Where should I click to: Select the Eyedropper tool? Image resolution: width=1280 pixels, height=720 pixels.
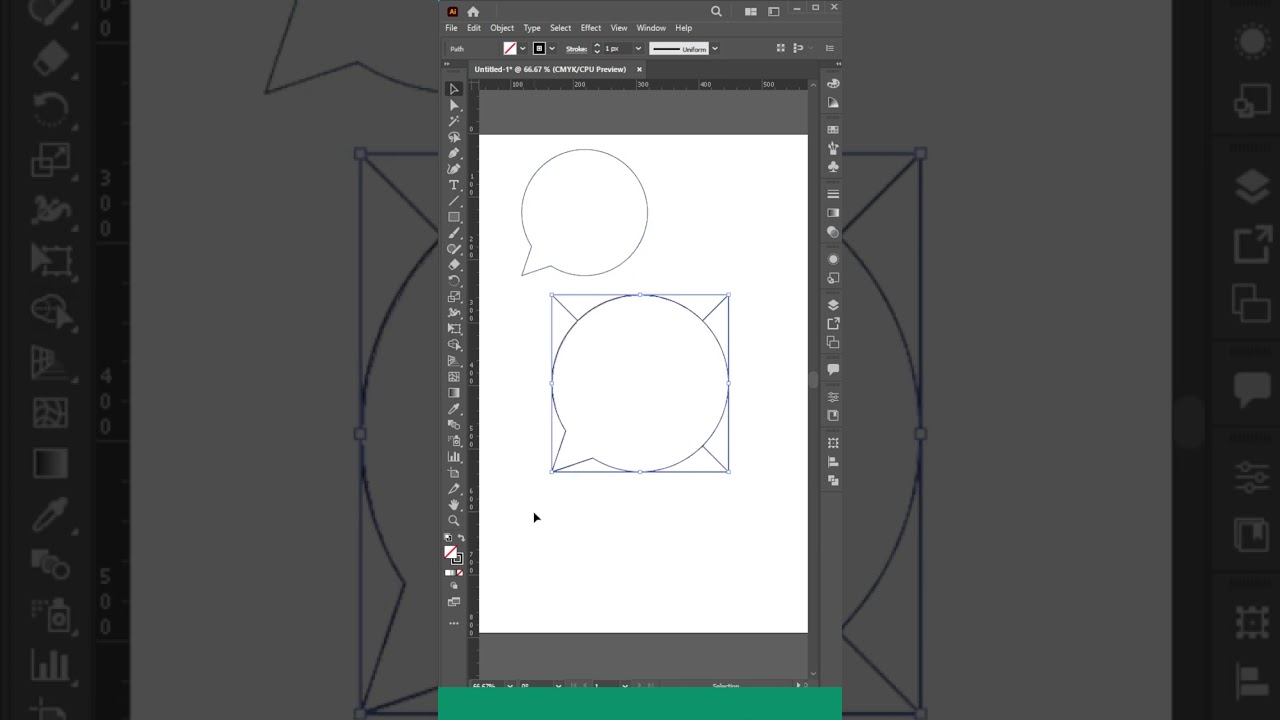pyautogui.click(x=454, y=409)
